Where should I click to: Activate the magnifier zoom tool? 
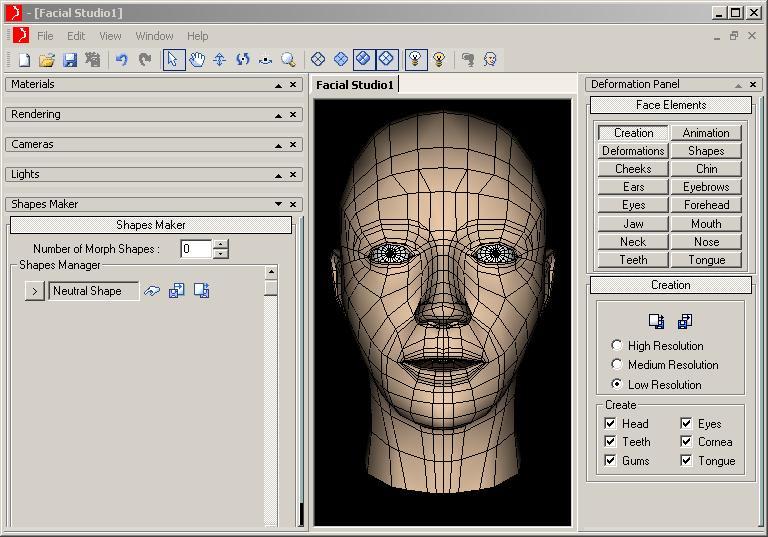(288, 60)
